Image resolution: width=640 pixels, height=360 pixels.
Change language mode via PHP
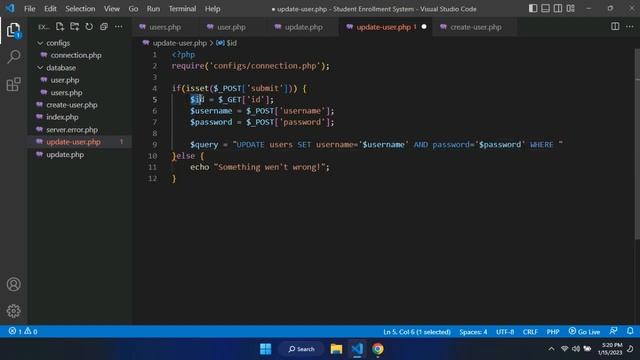point(553,331)
